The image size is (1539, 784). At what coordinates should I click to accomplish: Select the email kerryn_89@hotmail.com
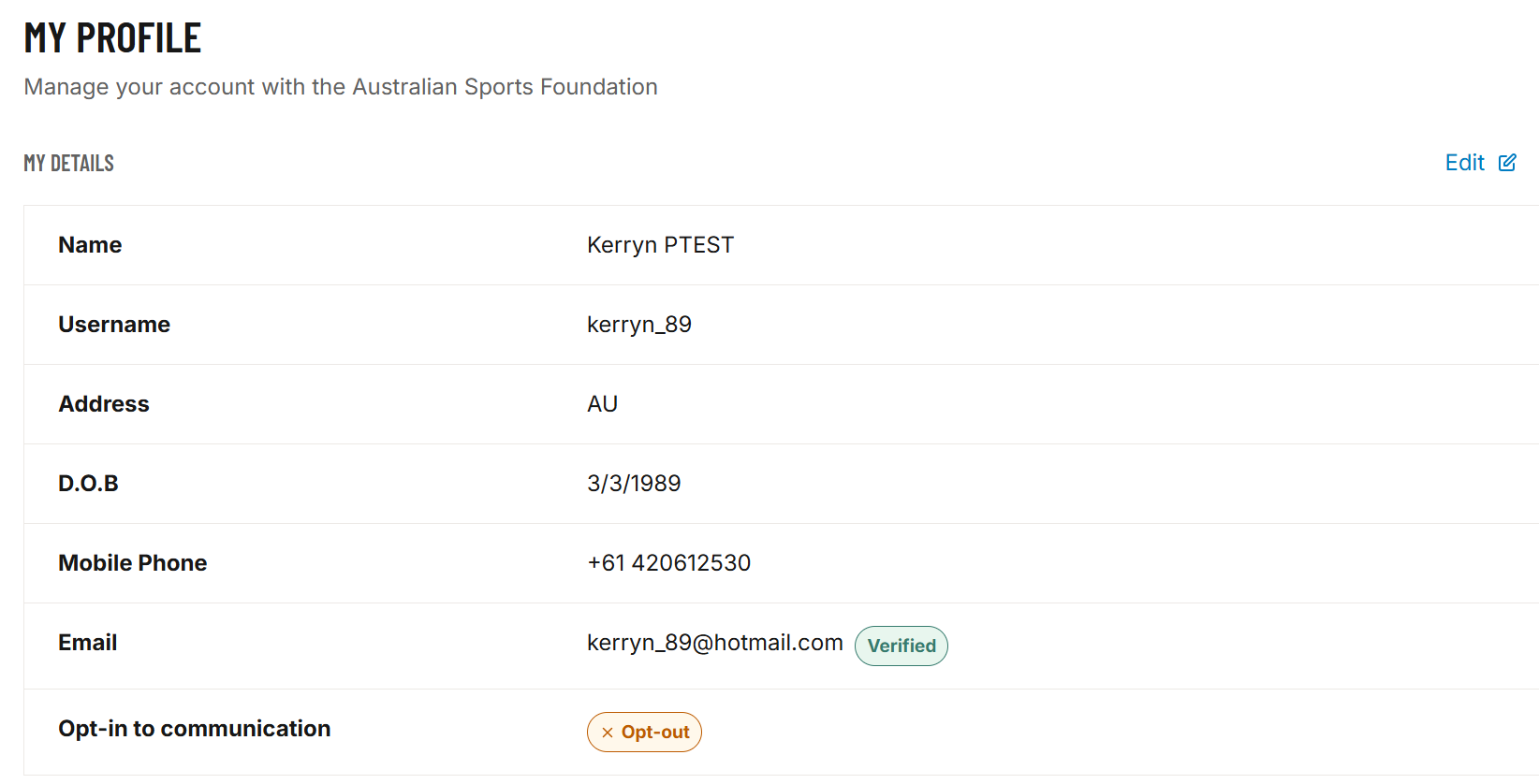(x=715, y=643)
